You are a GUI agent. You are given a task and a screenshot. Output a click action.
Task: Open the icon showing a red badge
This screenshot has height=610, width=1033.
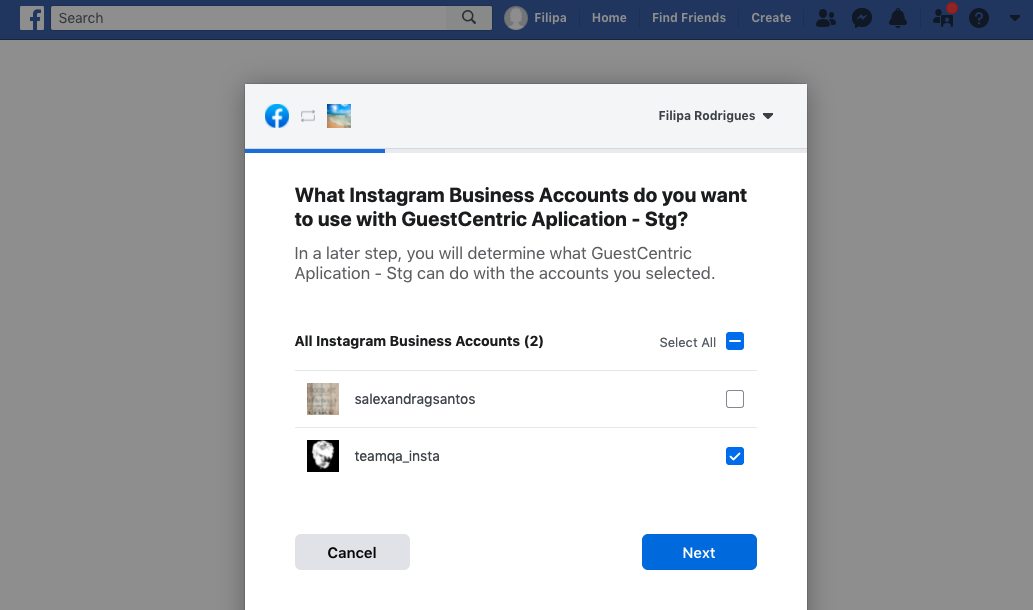[943, 16]
